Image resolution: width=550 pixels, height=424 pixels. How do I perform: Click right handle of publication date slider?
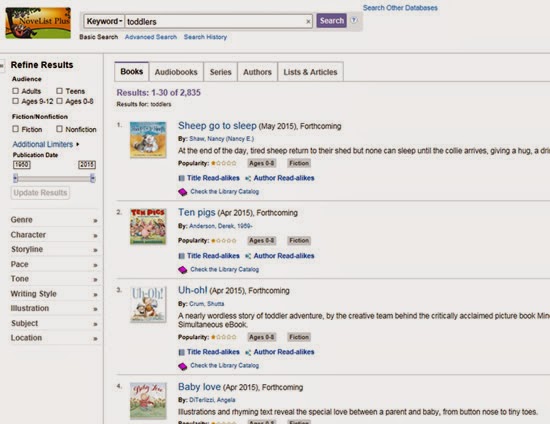tap(93, 179)
